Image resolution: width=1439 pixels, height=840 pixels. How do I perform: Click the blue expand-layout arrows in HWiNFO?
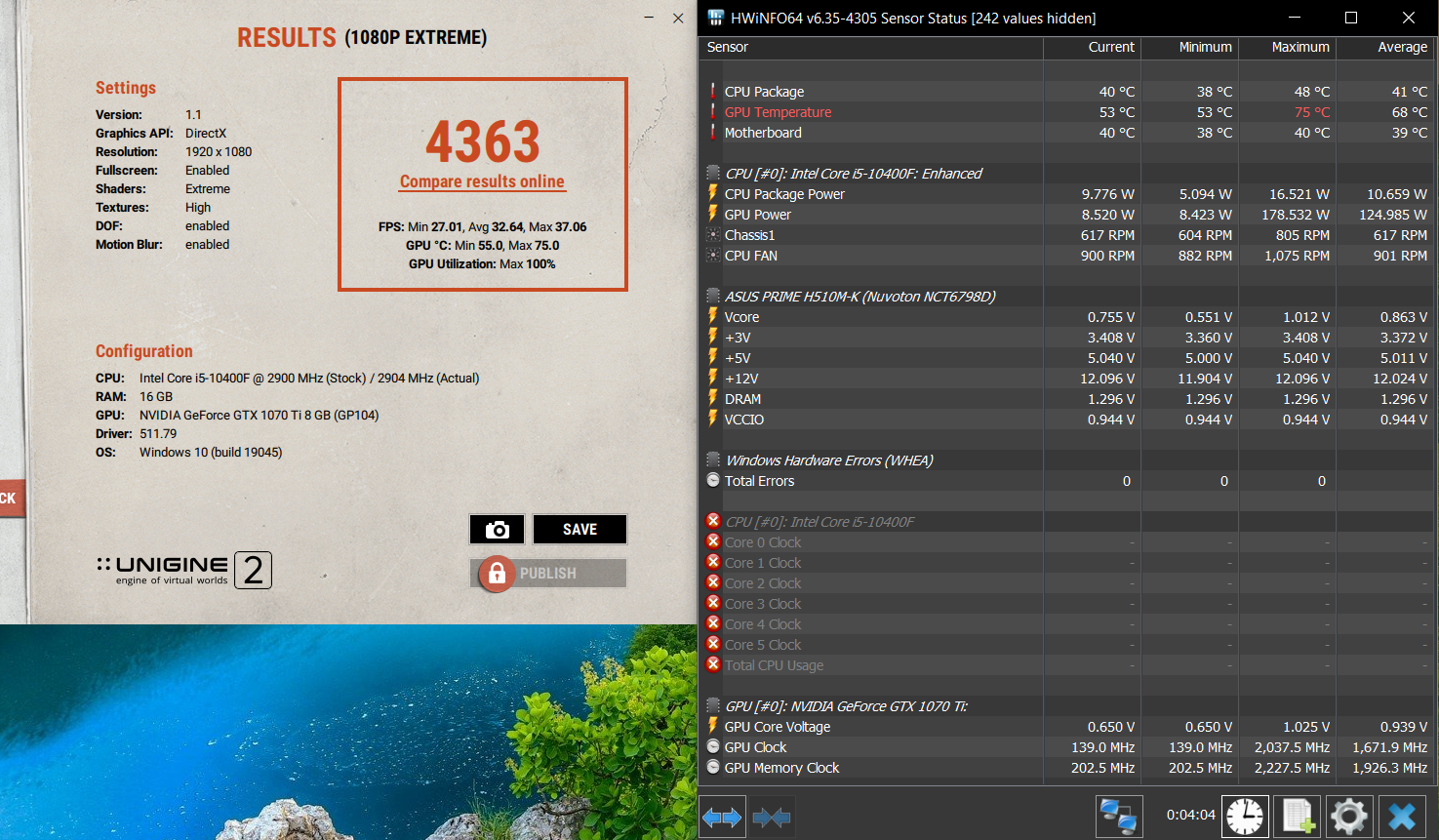[x=722, y=817]
